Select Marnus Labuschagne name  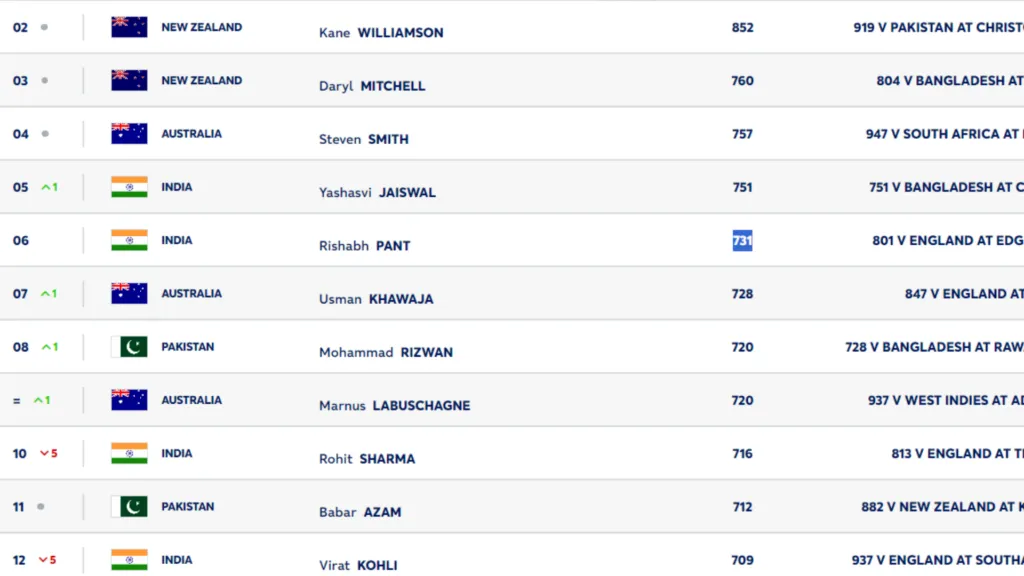[394, 406]
